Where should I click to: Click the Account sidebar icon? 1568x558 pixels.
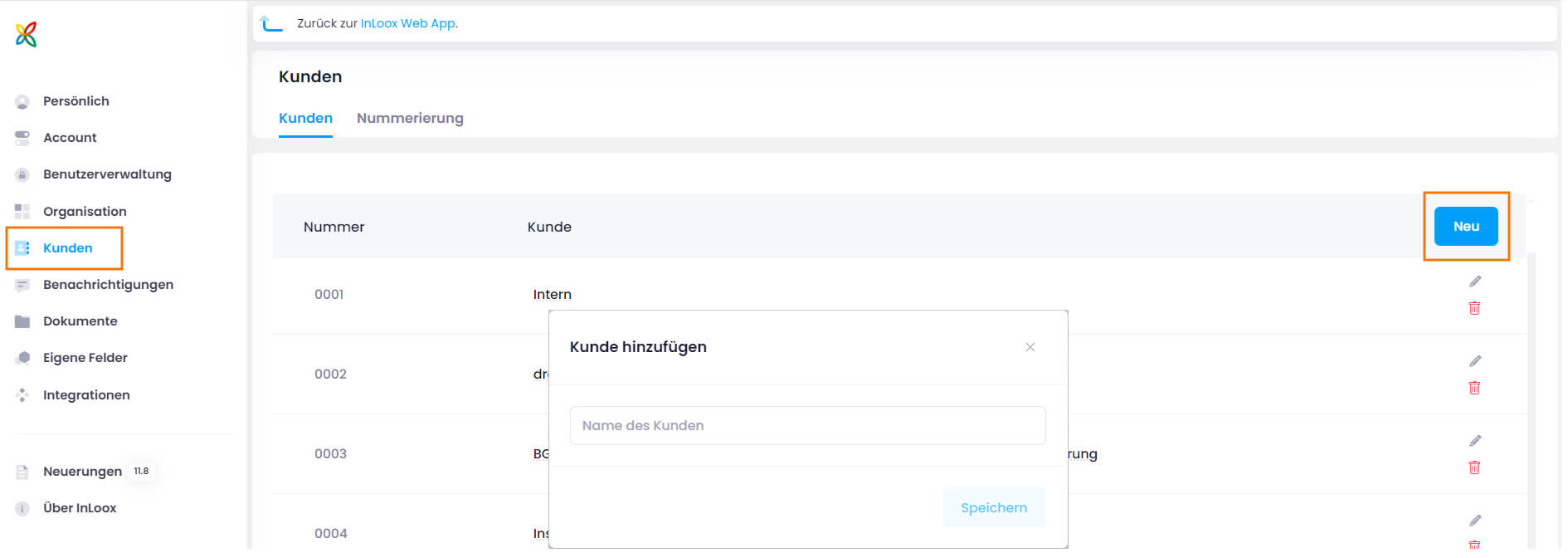(22, 138)
